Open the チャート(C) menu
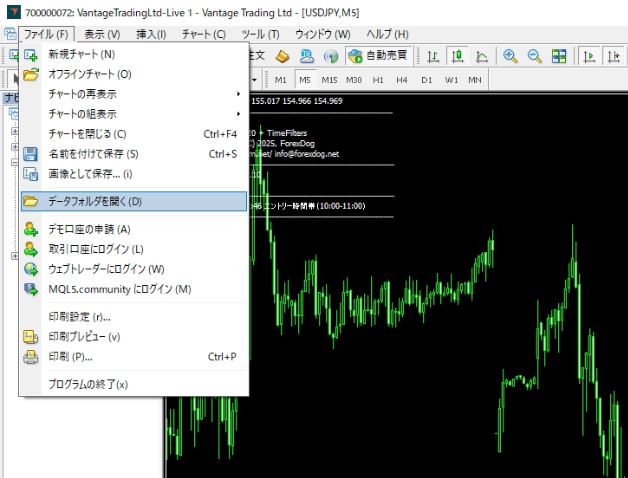 point(204,34)
